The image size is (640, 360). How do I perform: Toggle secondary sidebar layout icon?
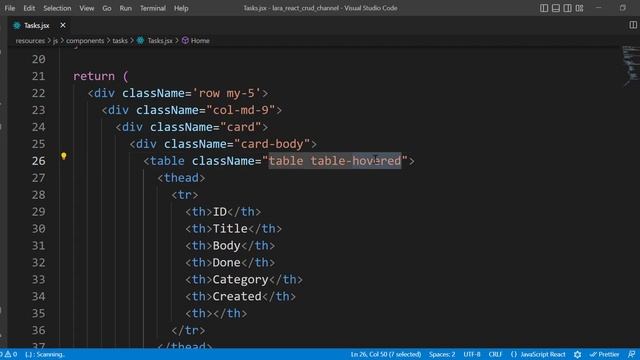[567, 8]
